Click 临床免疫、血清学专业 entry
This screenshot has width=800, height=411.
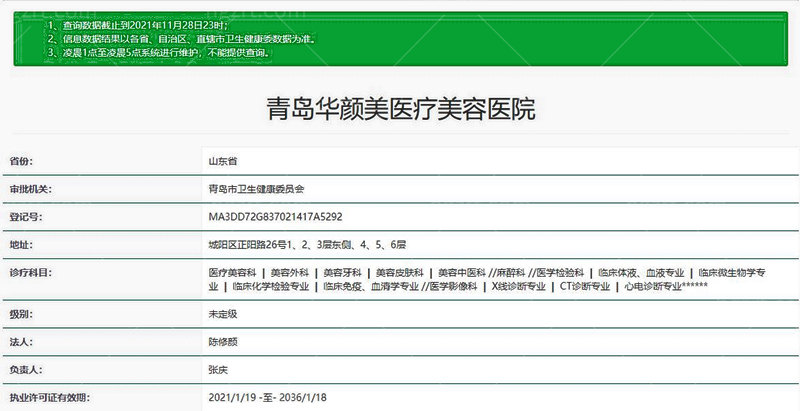tap(371, 286)
